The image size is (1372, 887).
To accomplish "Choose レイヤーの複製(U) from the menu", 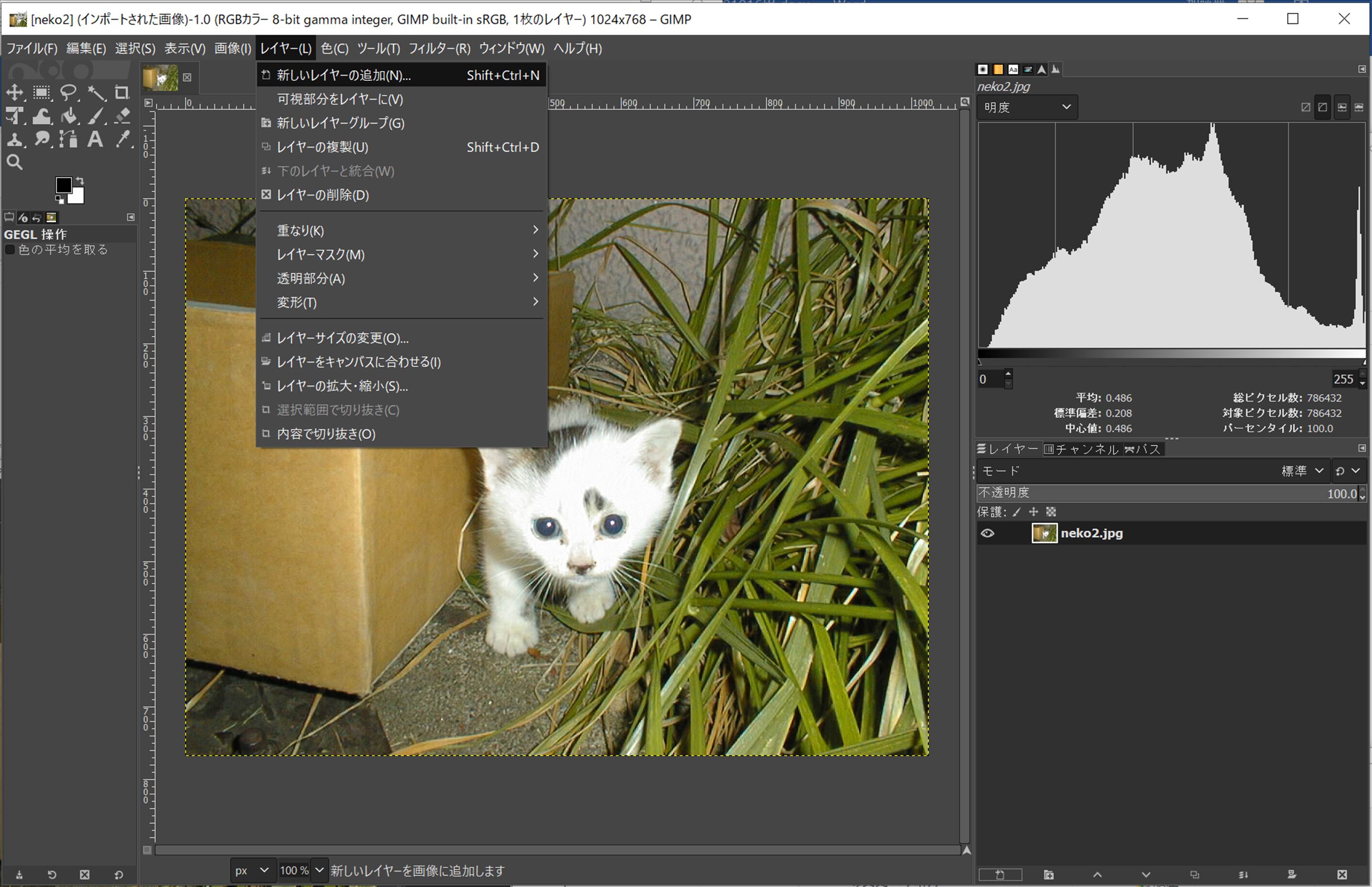I will pos(322,147).
